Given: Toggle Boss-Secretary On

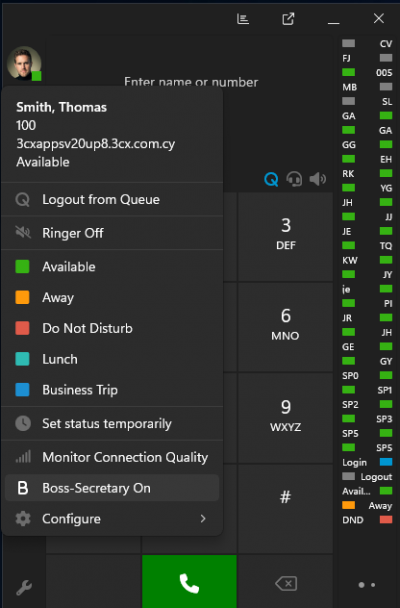Looking at the screenshot, I should pos(112,488).
